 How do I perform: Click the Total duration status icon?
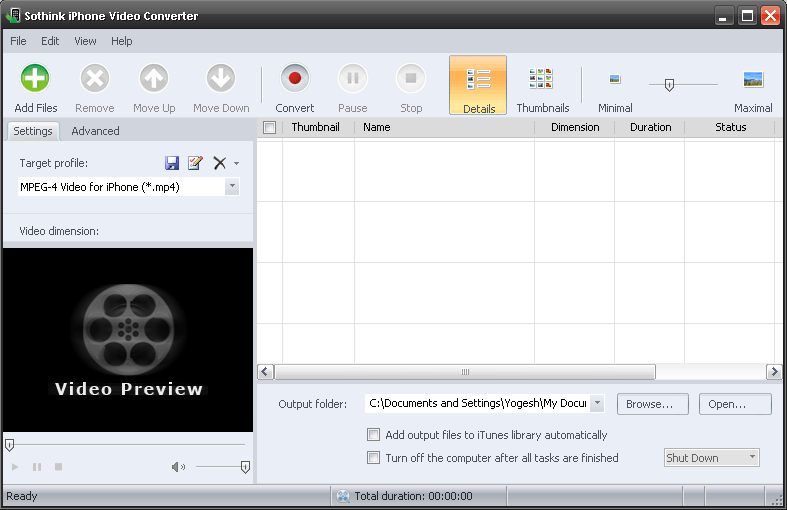pos(343,496)
